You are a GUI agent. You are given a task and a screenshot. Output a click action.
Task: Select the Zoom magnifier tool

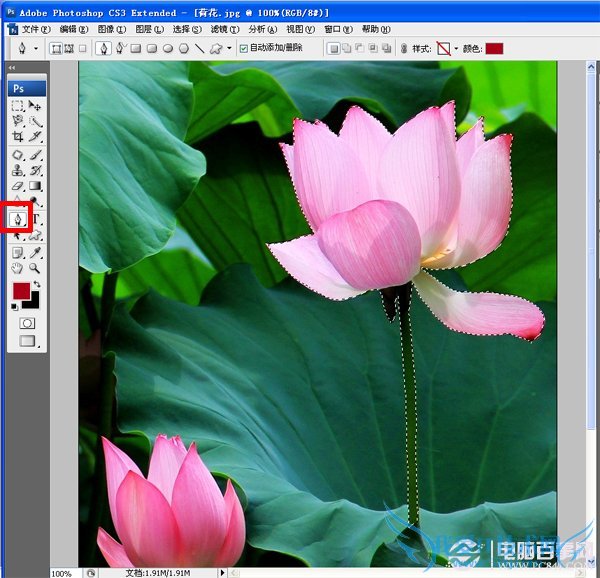(x=35, y=268)
